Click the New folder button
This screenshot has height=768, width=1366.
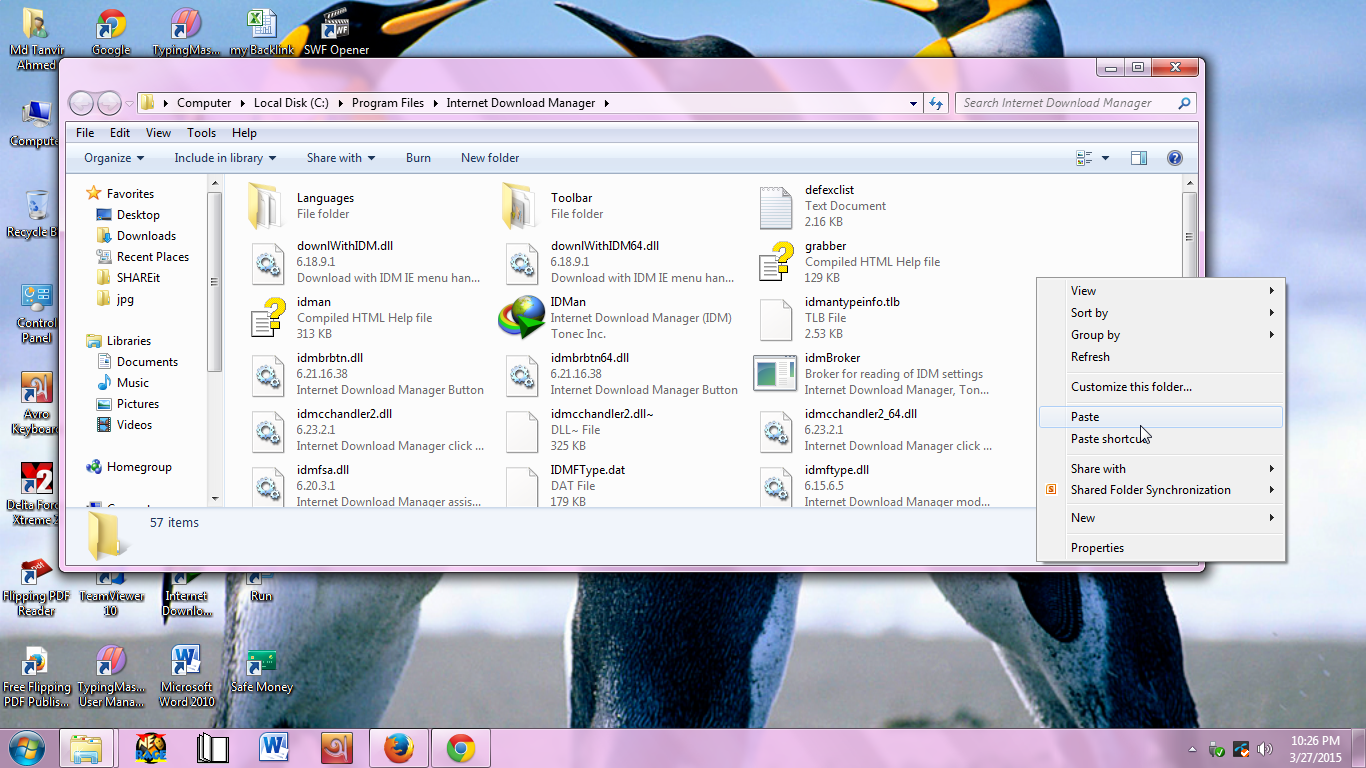[490, 158]
